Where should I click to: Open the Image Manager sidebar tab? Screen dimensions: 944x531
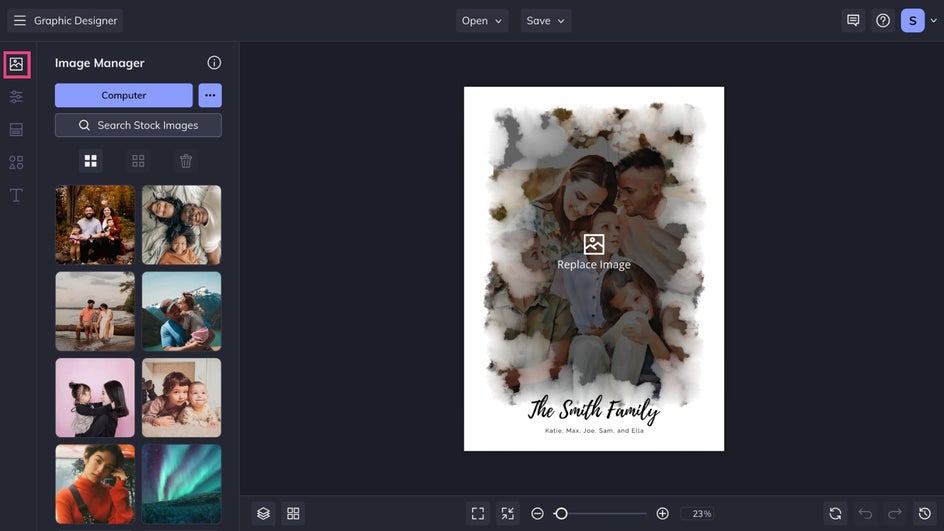pyautogui.click(x=16, y=64)
